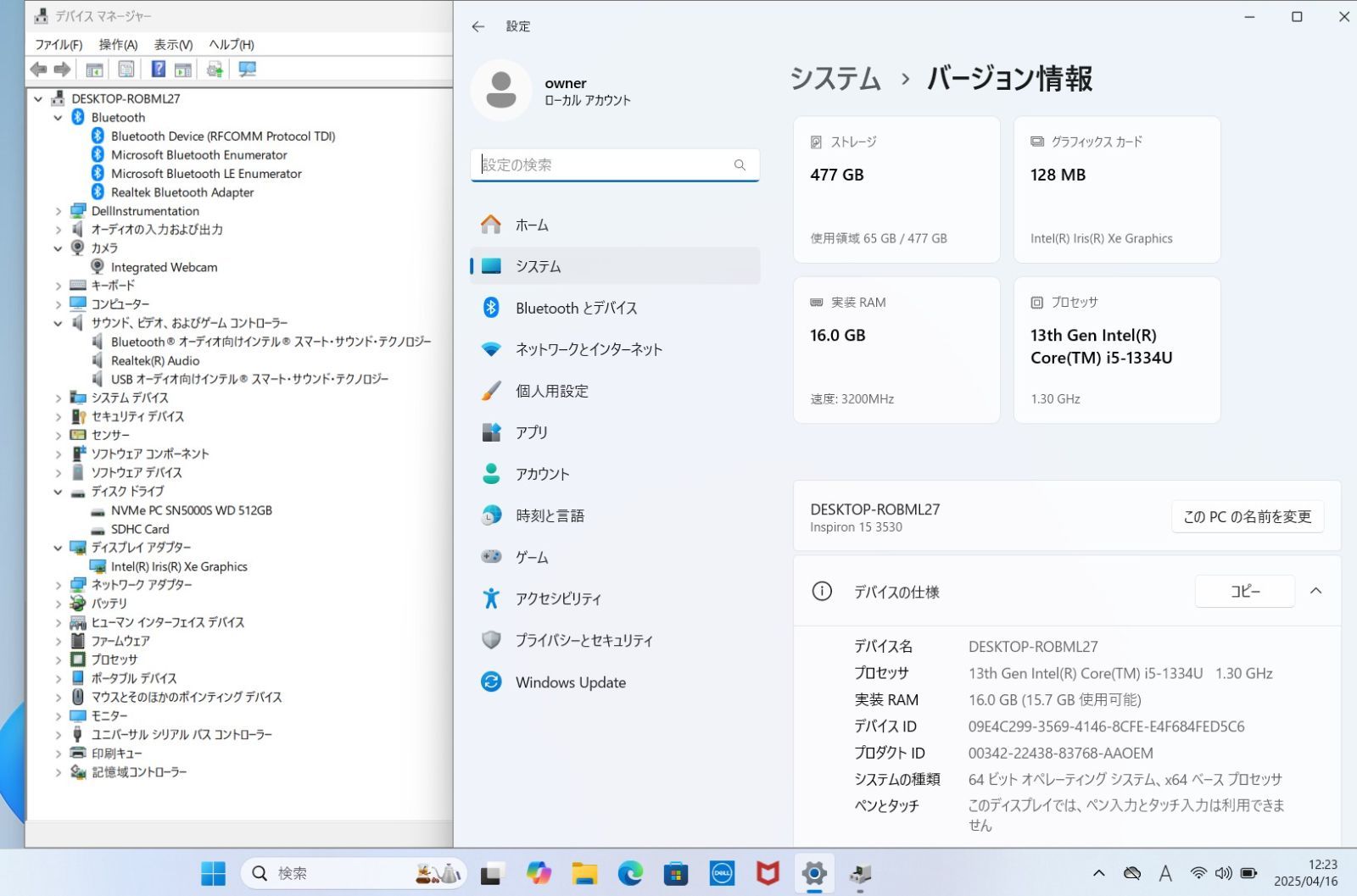Screen dimensions: 1357x896
Task: Open プライバシーとセキュリティ settings page
Action: [x=615, y=640]
